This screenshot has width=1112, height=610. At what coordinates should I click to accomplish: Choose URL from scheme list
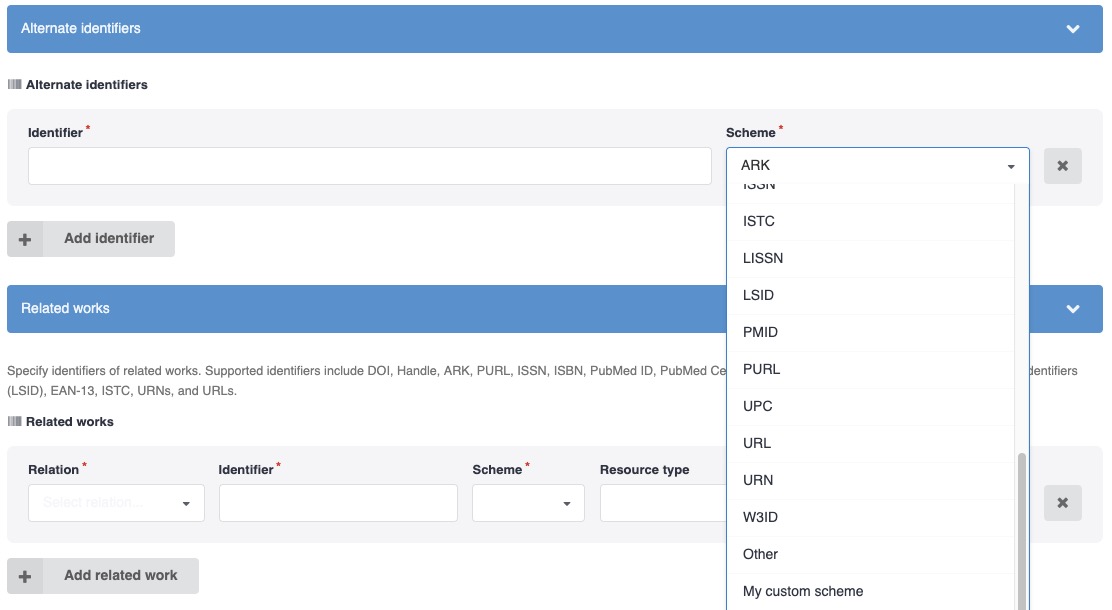coord(757,443)
